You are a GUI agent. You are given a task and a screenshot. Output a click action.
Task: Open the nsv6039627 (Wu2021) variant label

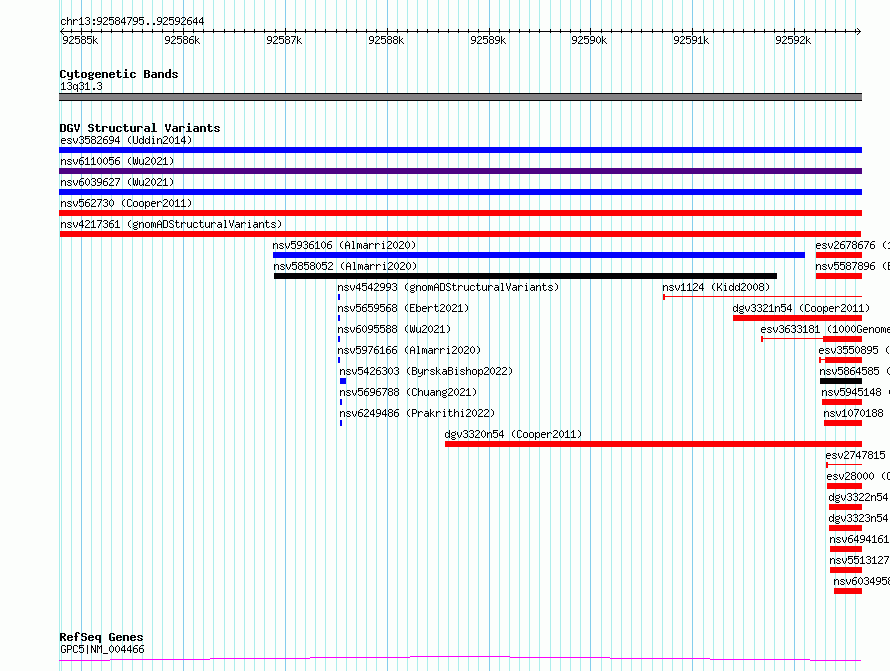[117, 182]
